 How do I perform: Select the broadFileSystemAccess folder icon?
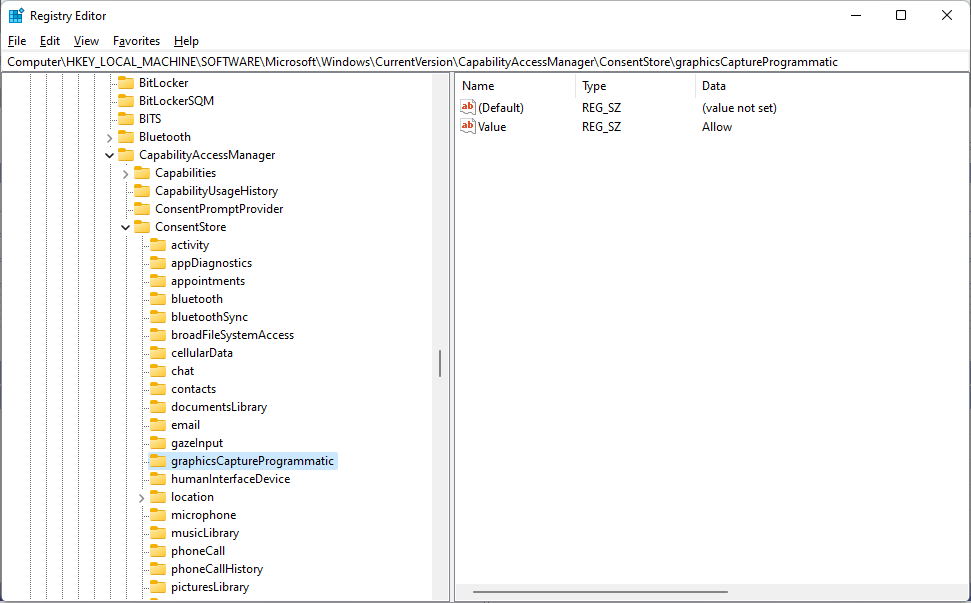click(157, 335)
